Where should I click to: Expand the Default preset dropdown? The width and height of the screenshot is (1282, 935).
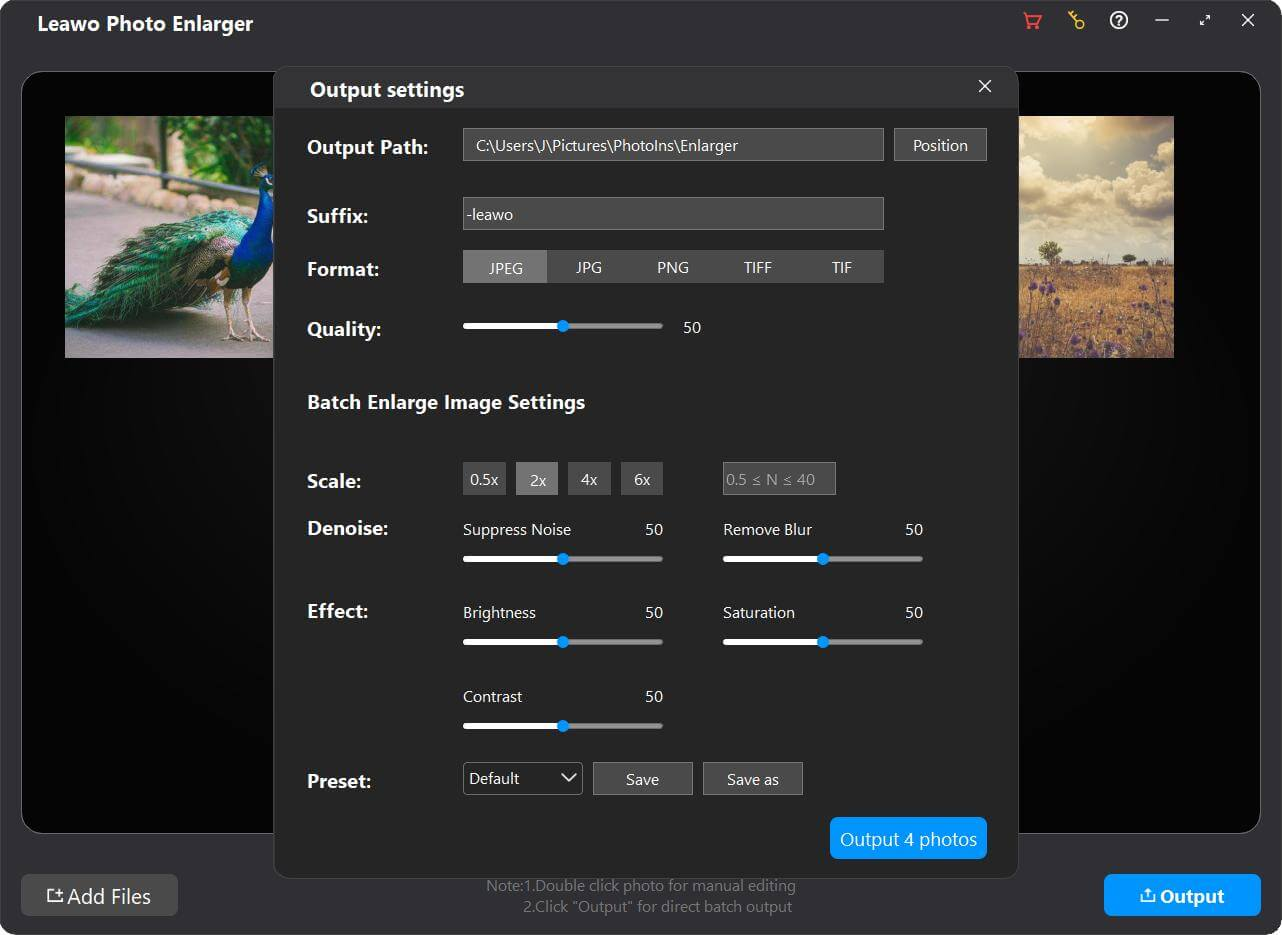pos(522,778)
